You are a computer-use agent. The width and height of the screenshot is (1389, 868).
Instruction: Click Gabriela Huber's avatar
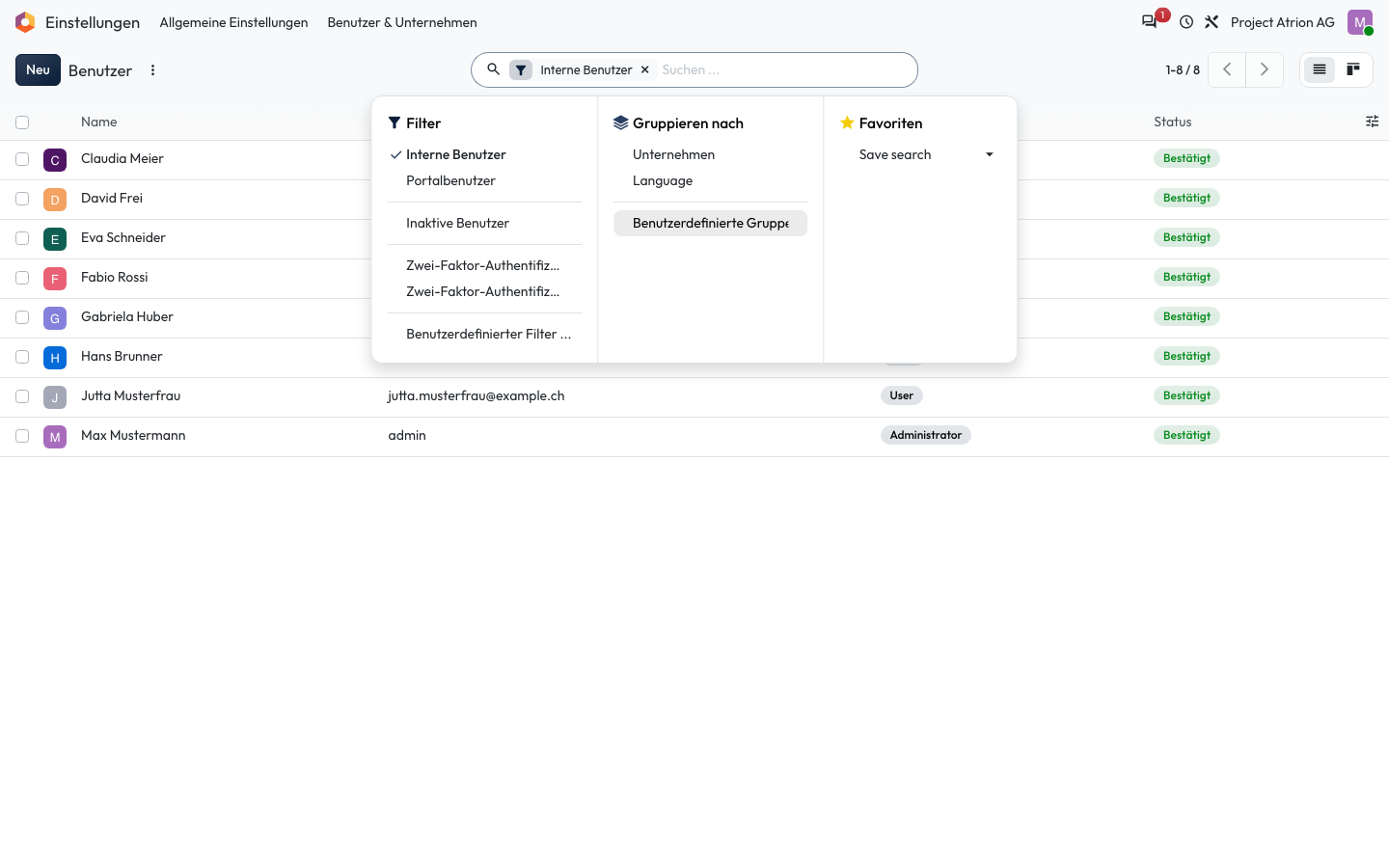pyautogui.click(x=55, y=317)
